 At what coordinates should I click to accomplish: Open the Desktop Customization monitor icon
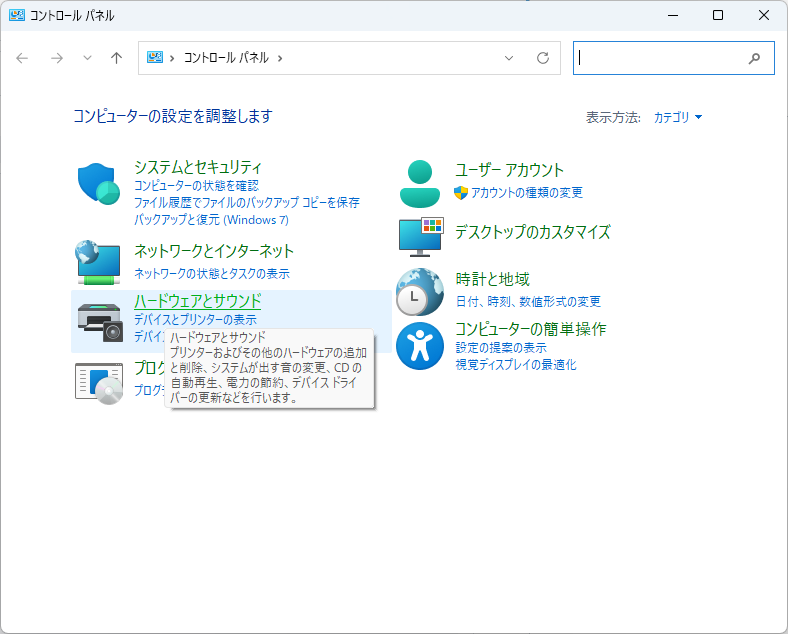(421, 237)
